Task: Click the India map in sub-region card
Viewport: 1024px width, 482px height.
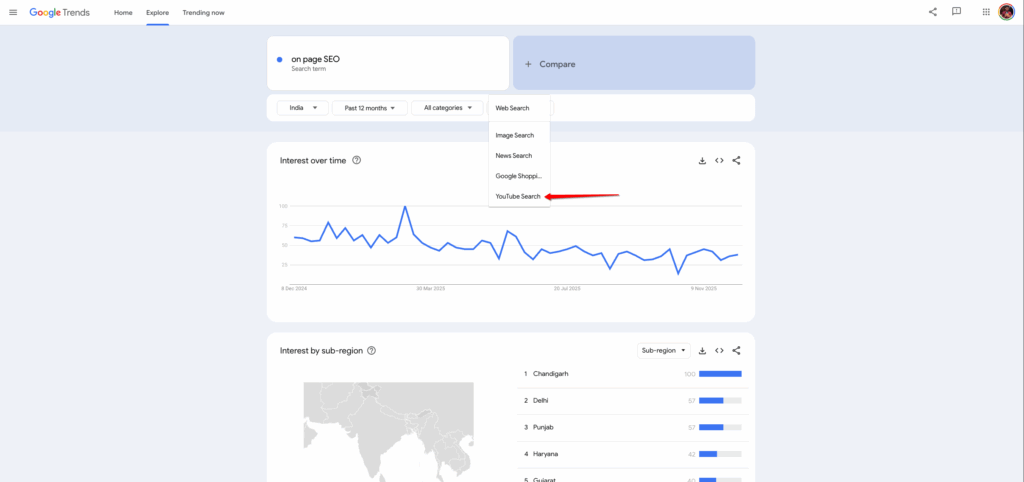Action: coord(389,432)
